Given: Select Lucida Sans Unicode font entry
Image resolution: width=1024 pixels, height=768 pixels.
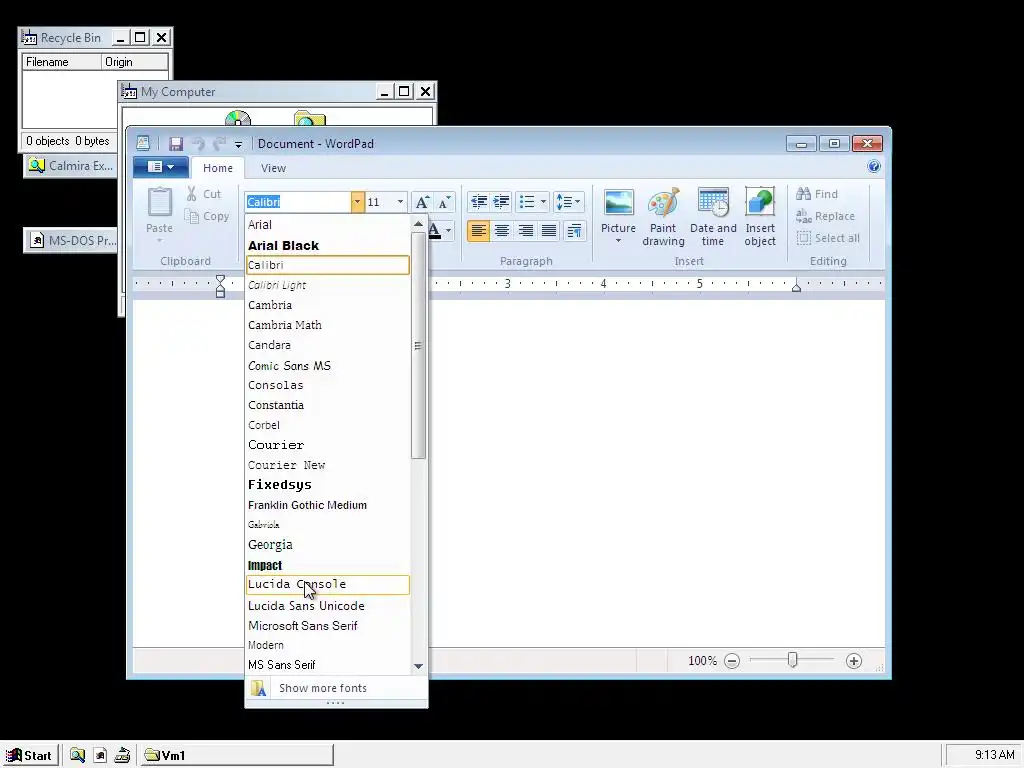Looking at the screenshot, I should [x=328, y=606].
